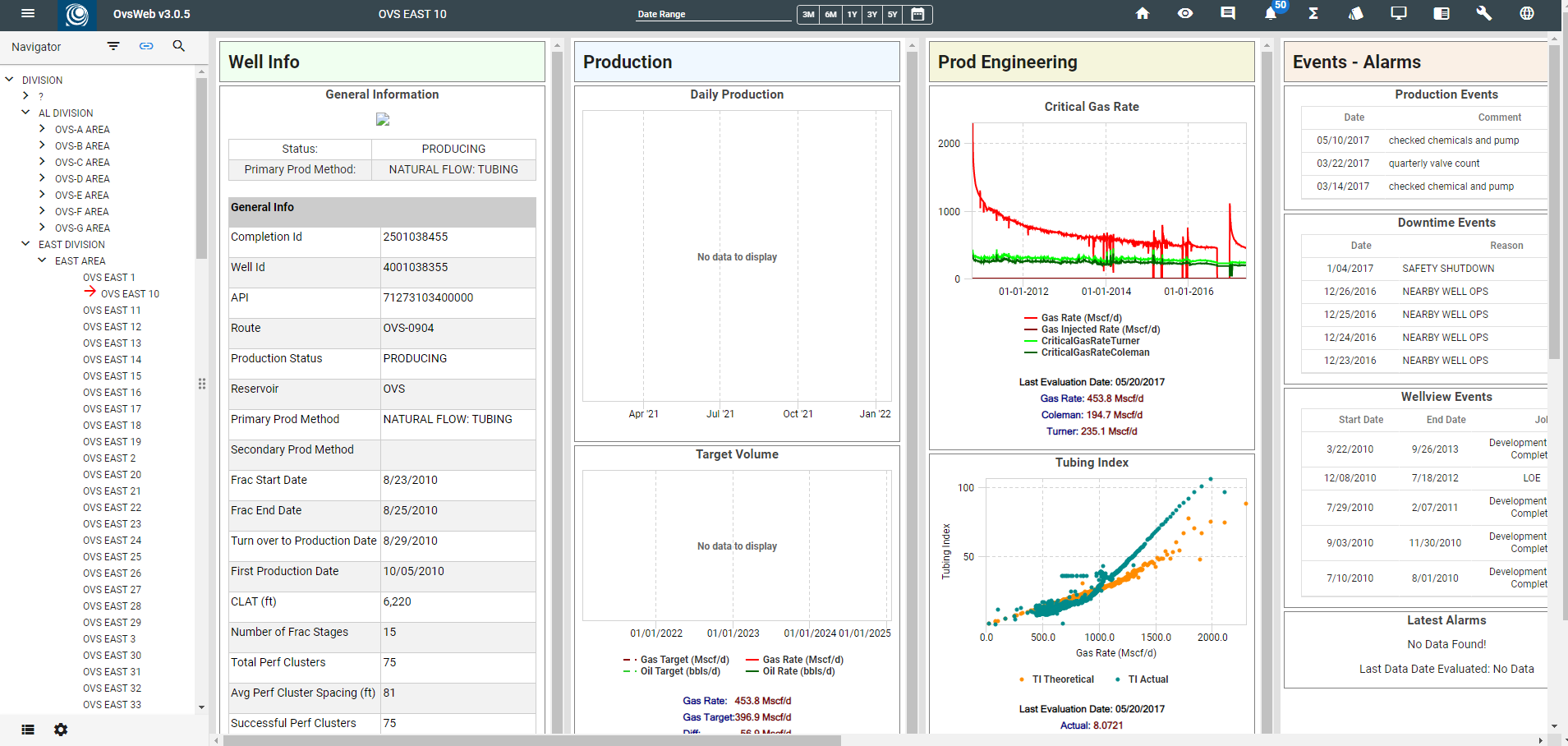This screenshot has height=746, width=1568.
Task: Open notifications bell with 50 badge
Action: (x=1272, y=12)
